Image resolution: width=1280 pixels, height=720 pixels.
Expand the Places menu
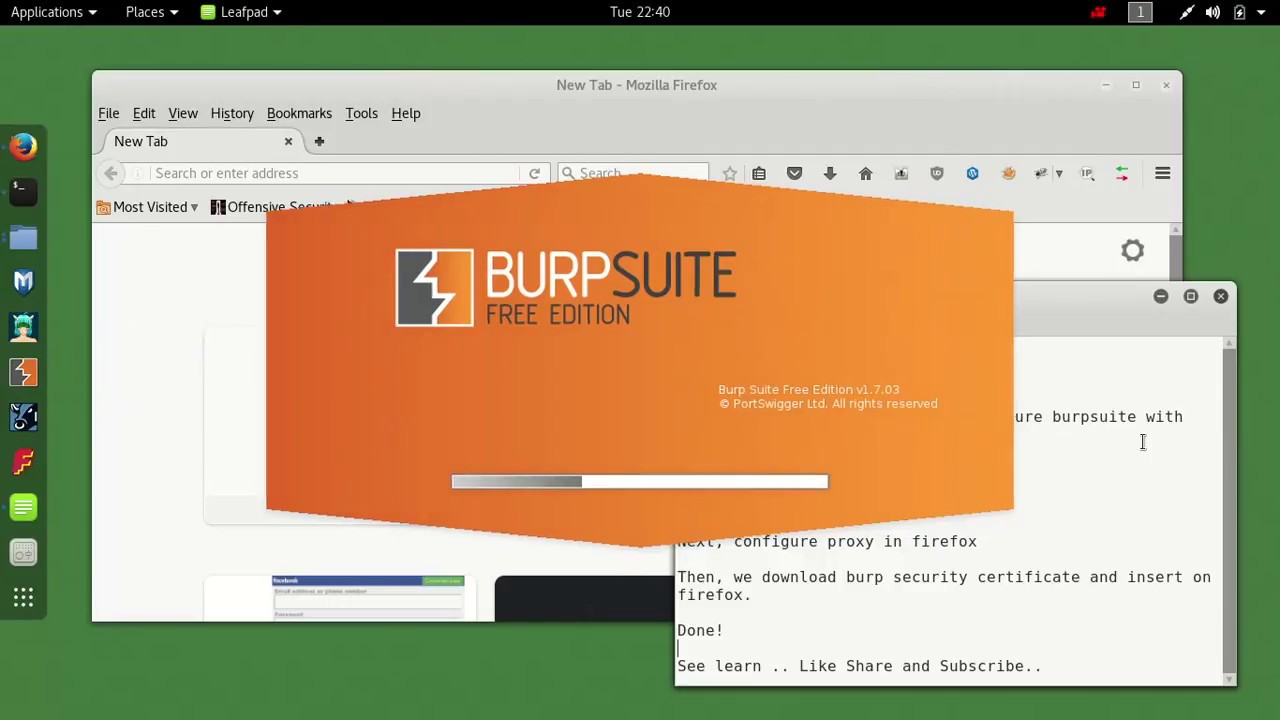click(x=152, y=12)
